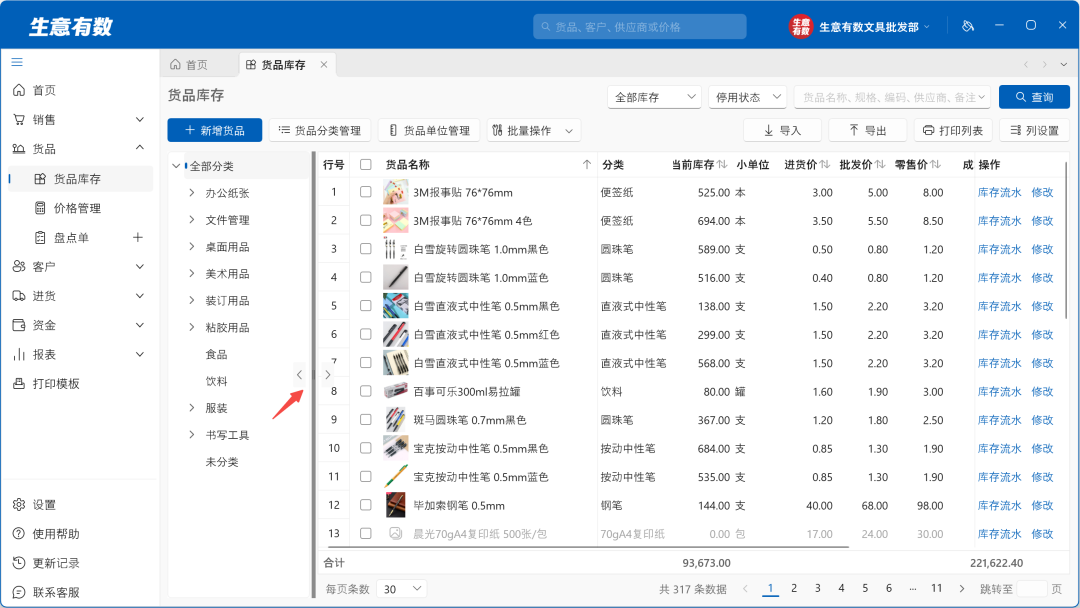Check the row 1 3M报事贴 76*76mm checkbox

tap(366, 192)
